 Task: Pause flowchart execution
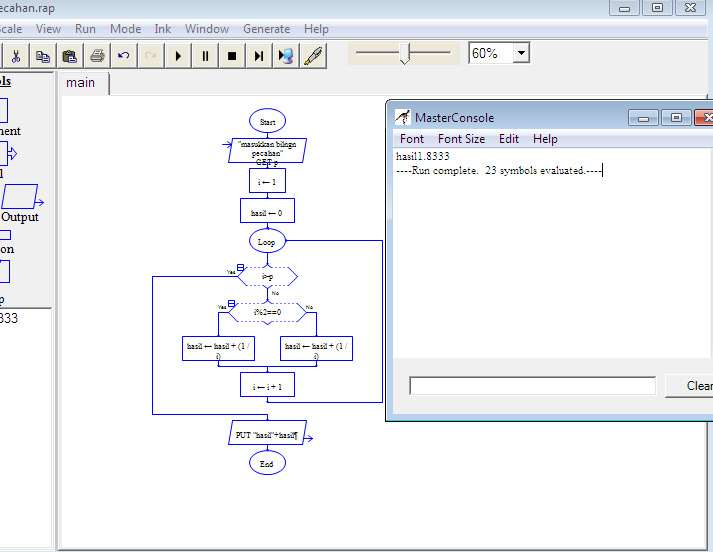(x=205, y=56)
